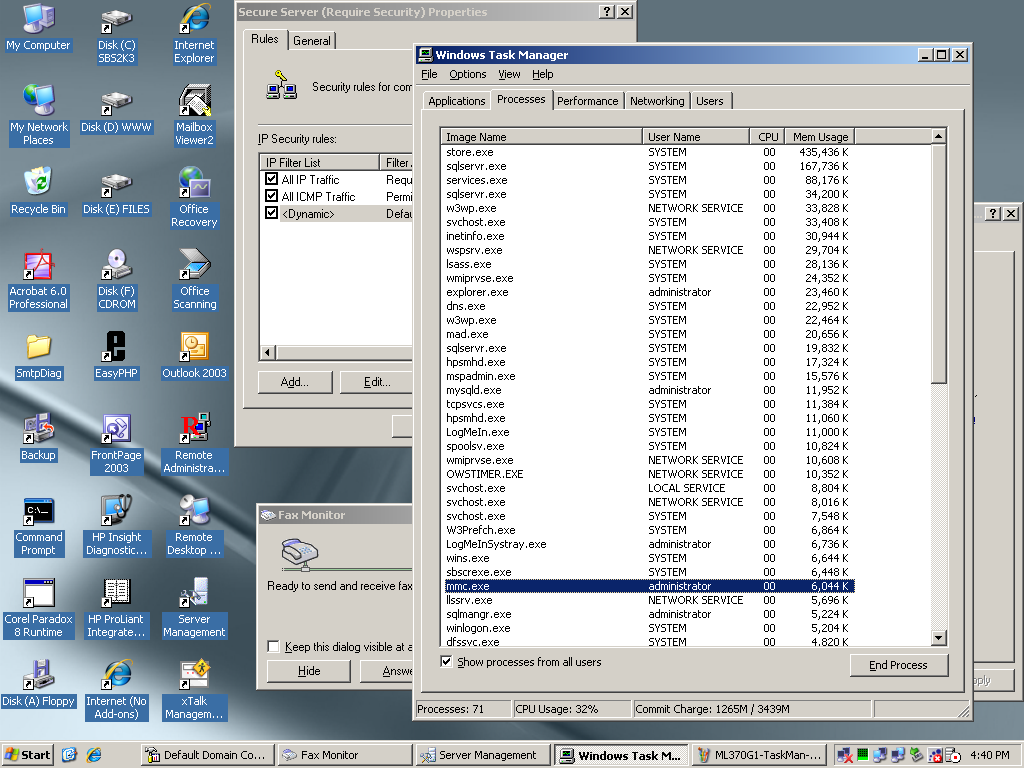Sort processes by User Name column
The image size is (1024, 768).
(x=696, y=136)
